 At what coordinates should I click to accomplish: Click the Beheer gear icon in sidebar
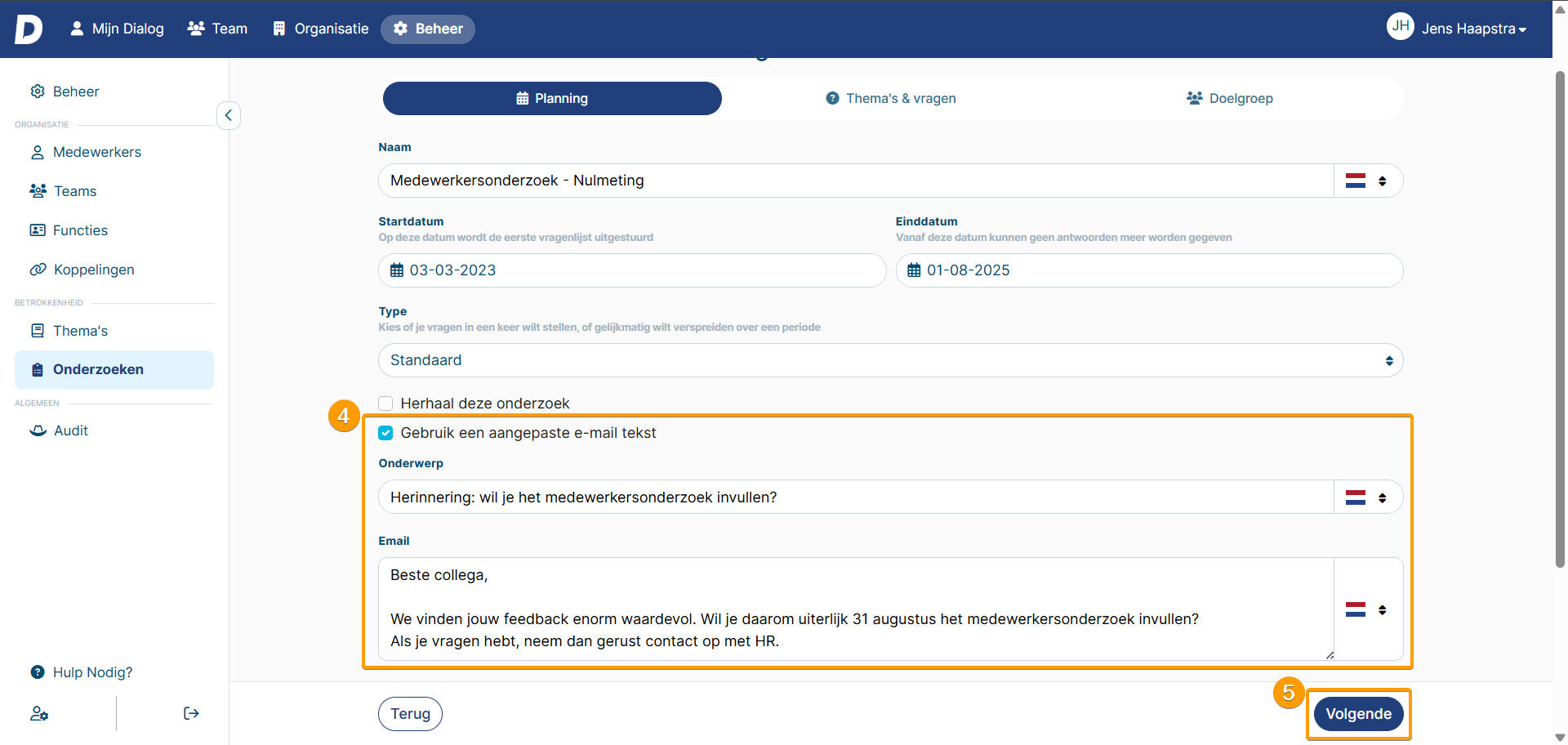pyautogui.click(x=38, y=91)
